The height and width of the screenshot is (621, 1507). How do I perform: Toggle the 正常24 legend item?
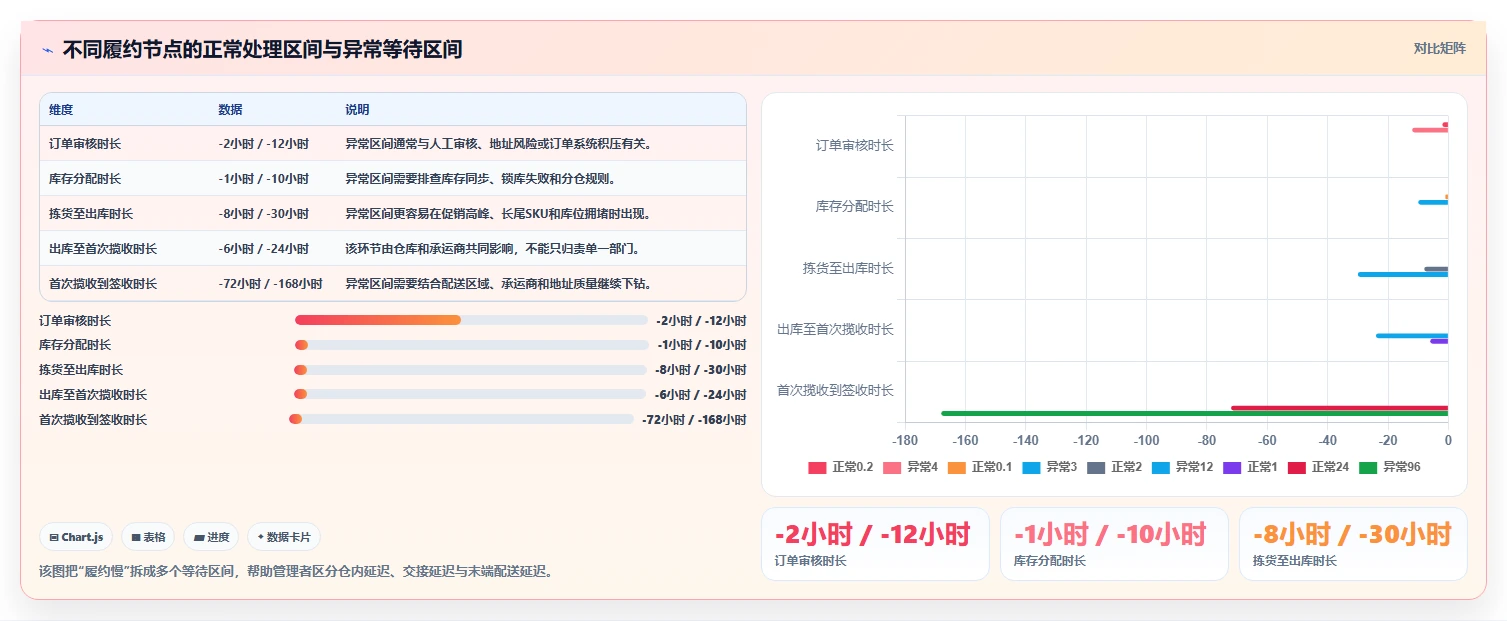point(1318,467)
